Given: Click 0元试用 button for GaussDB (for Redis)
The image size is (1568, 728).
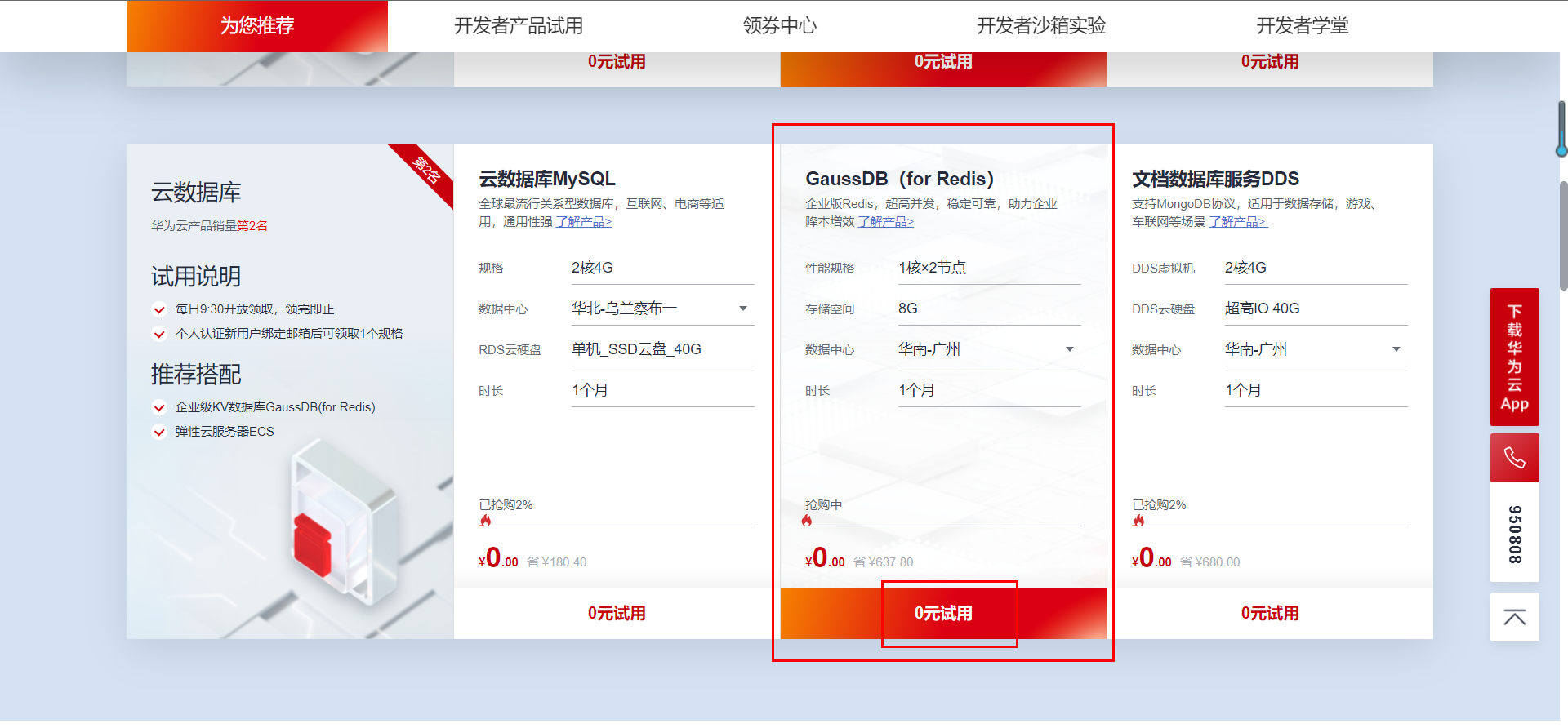Looking at the screenshot, I should (943, 613).
